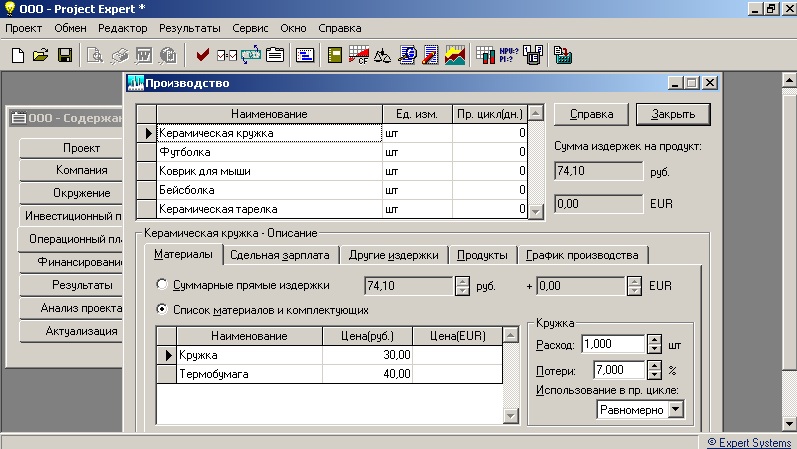Select 'Список материалов и комплектующих' radio button

pyautogui.click(x=163, y=310)
